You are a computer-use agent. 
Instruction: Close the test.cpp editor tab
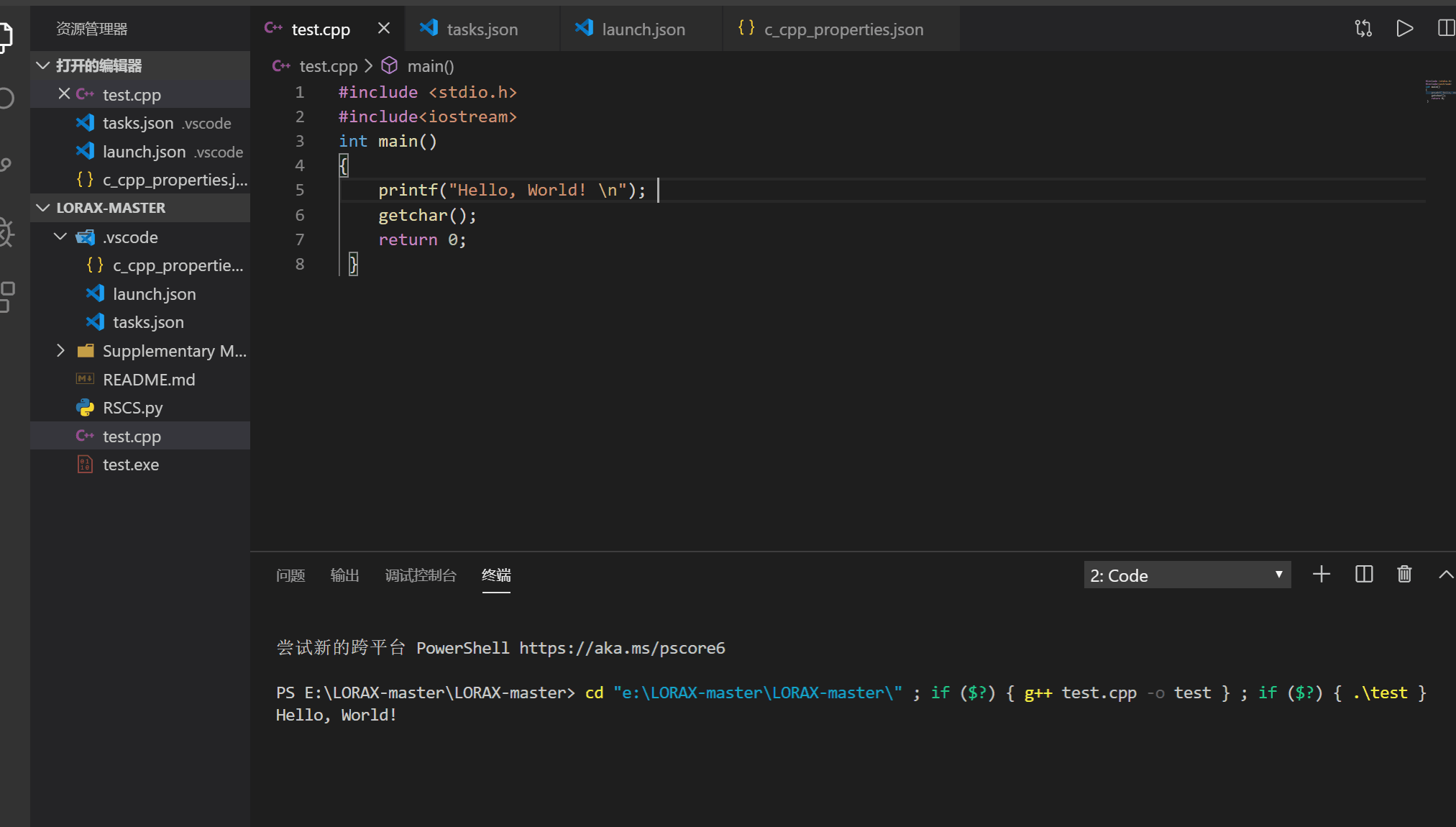click(x=384, y=29)
